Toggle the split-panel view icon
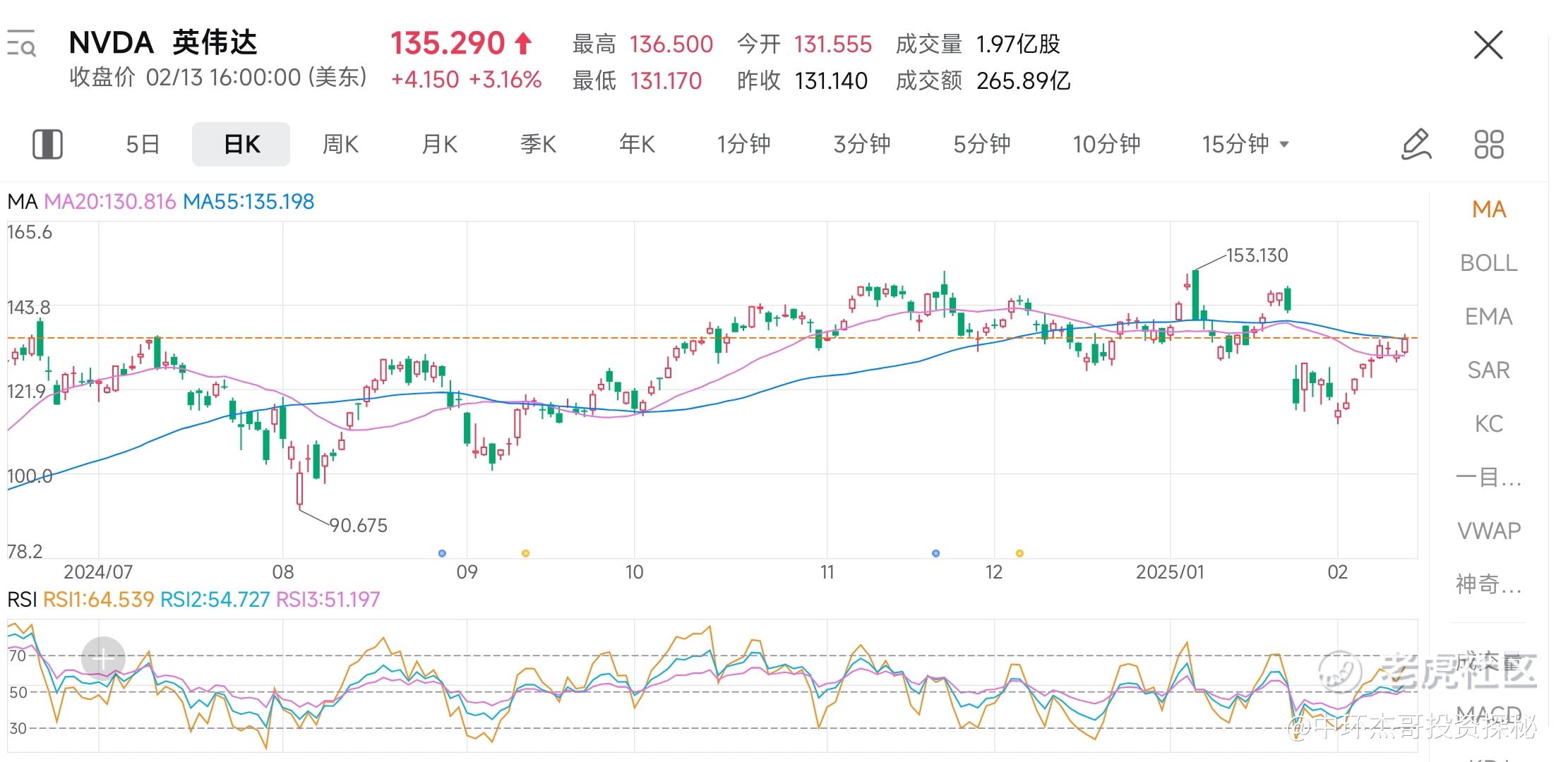 pos(47,145)
